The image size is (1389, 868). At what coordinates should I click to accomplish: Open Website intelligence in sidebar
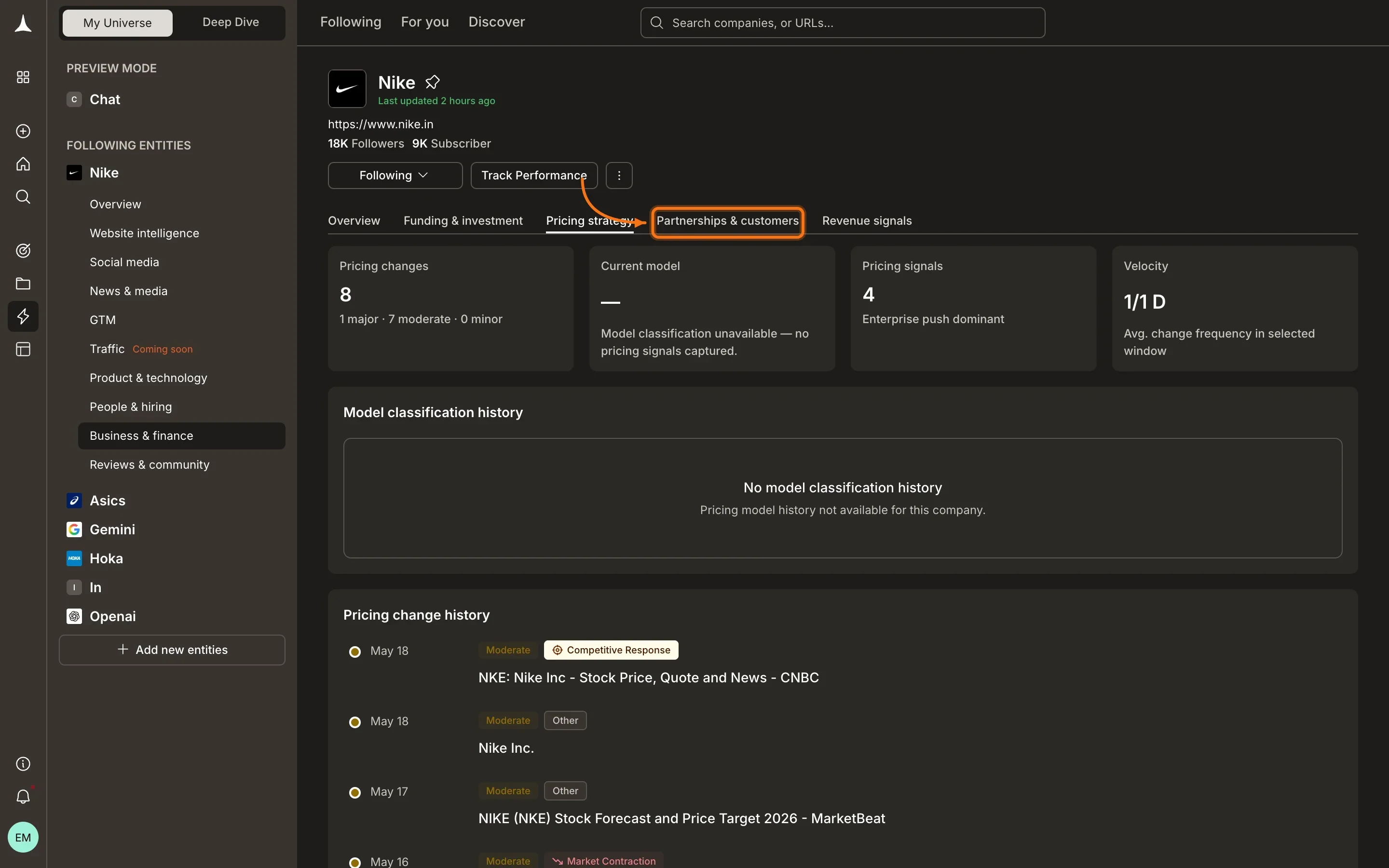pyautogui.click(x=144, y=233)
